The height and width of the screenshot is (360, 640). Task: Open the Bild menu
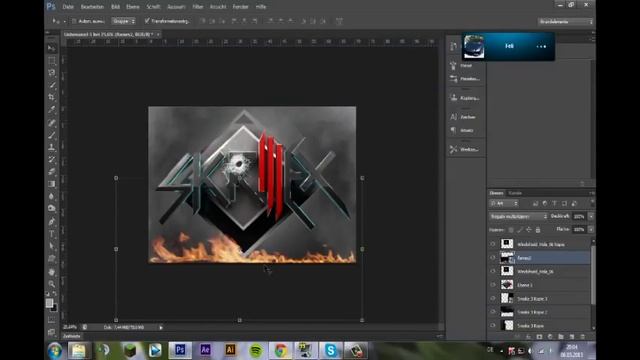coord(116,7)
